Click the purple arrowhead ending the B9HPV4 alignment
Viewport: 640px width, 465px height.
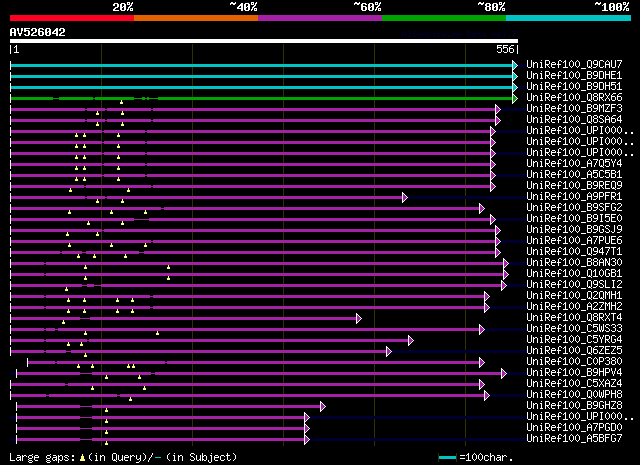(504, 374)
